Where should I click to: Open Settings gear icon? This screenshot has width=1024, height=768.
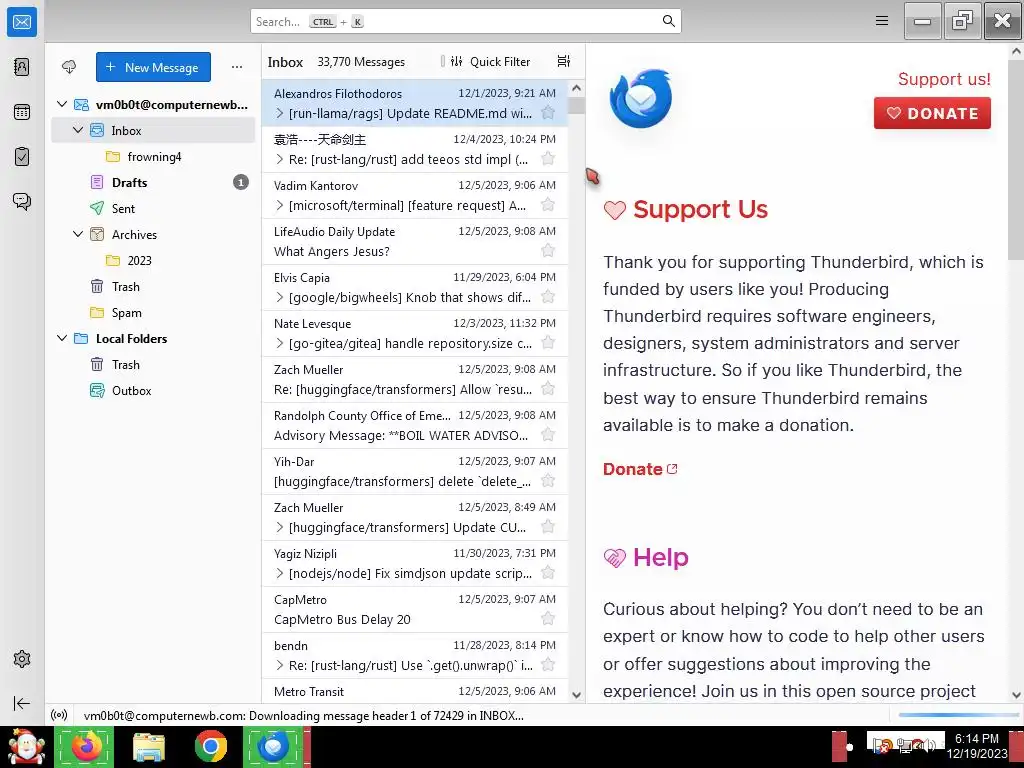tap(22, 659)
